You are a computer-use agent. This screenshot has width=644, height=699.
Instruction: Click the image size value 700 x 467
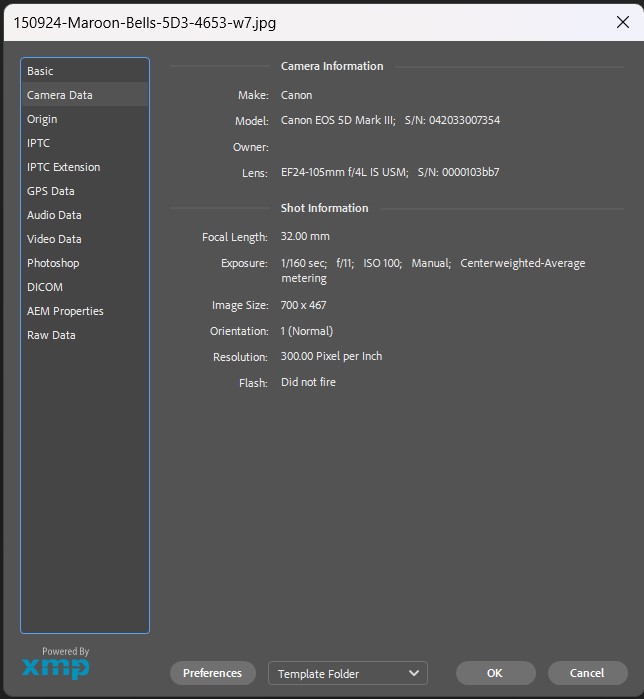pyautogui.click(x=304, y=305)
